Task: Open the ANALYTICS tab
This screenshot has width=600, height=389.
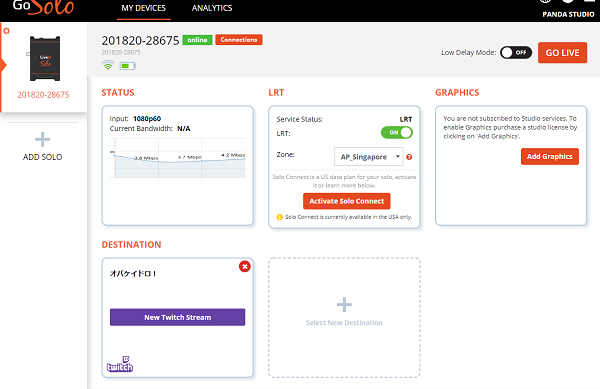Action: point(212,8)
